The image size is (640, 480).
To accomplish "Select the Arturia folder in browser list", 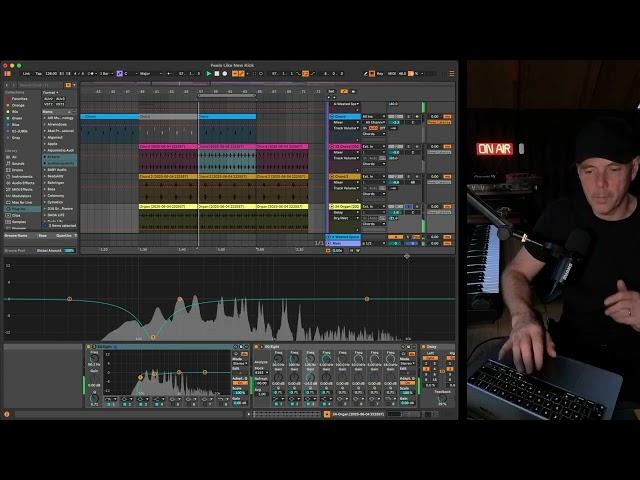I will tap(60, 157).
